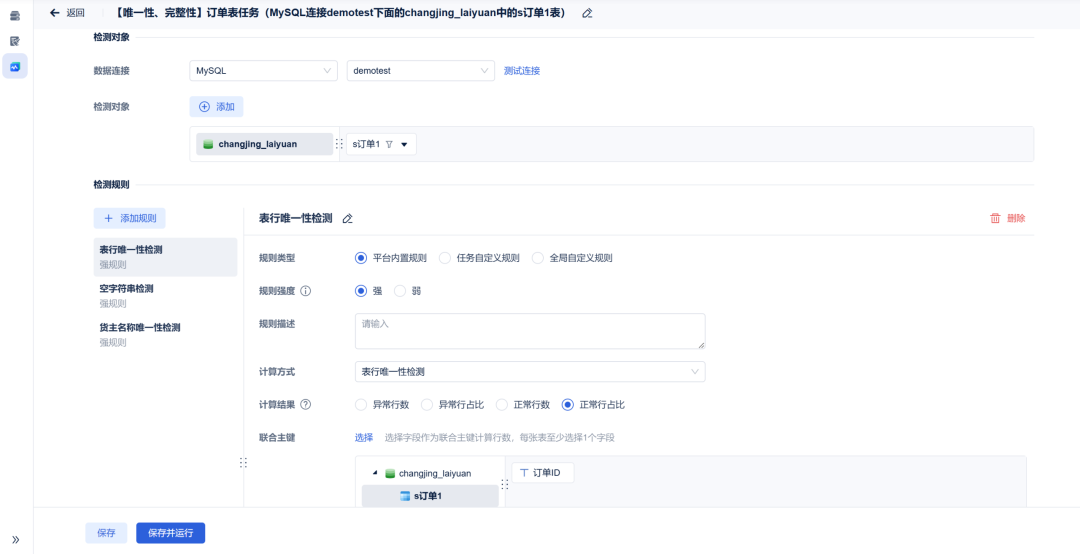This screenshot has height=554, width=1080.
Task: Choose 正常行数 as result
Action: coord(523,404)
